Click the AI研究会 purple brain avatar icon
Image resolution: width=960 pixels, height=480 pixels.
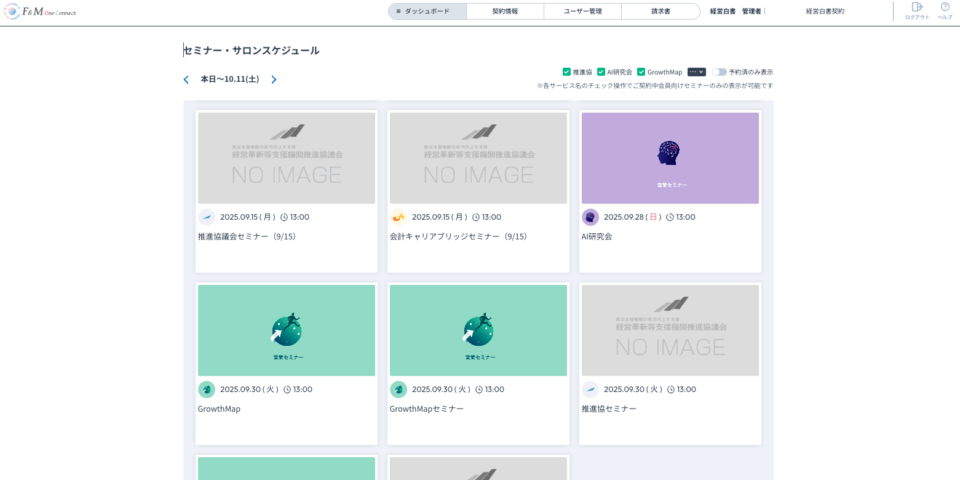(x=590, y=217)
